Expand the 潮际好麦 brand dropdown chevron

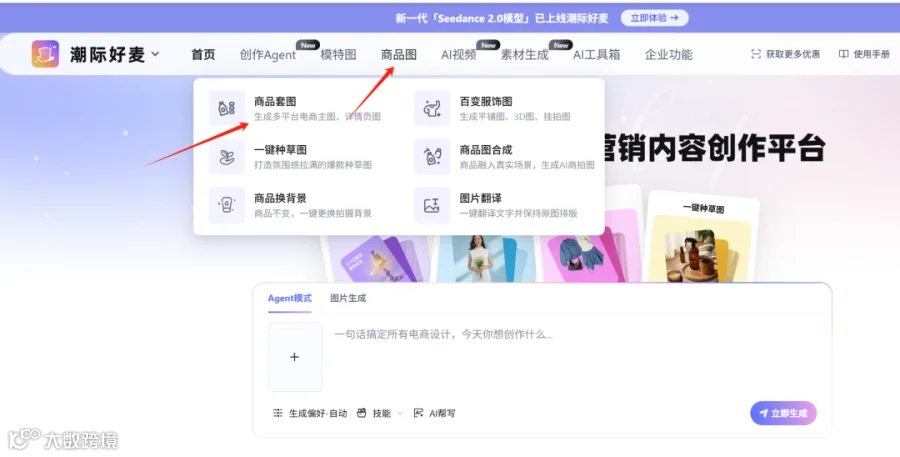tap(155, 55)
